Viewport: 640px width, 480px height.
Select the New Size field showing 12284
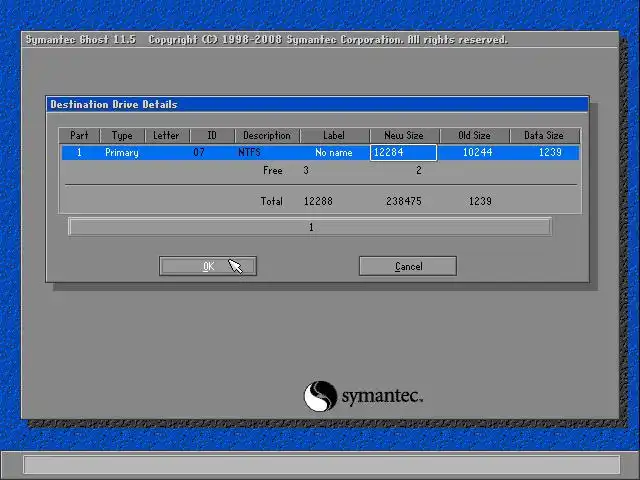click(403, 153)
